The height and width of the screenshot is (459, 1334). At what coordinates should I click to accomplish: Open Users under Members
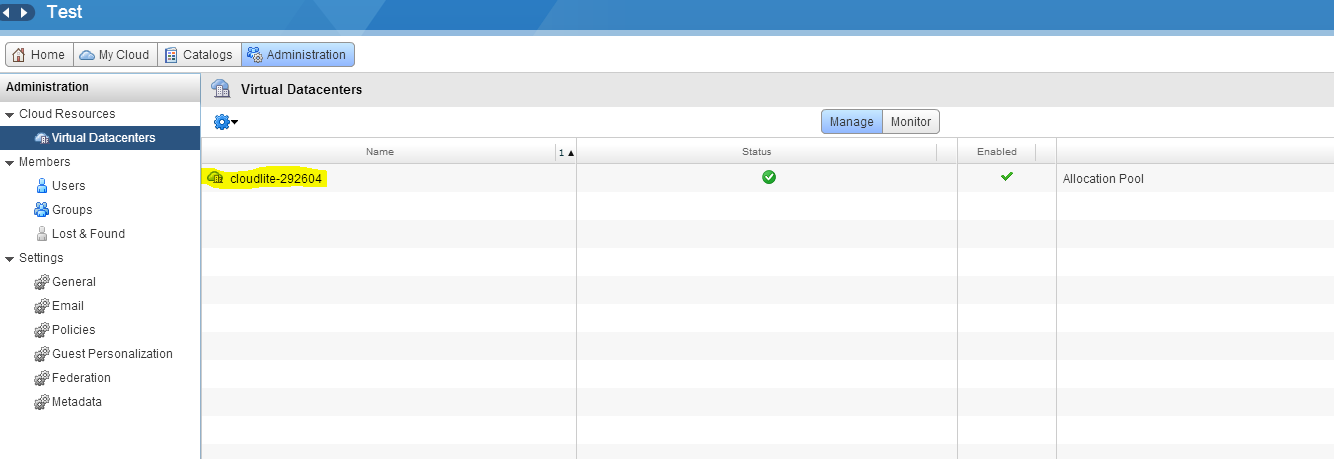[68, 186]
